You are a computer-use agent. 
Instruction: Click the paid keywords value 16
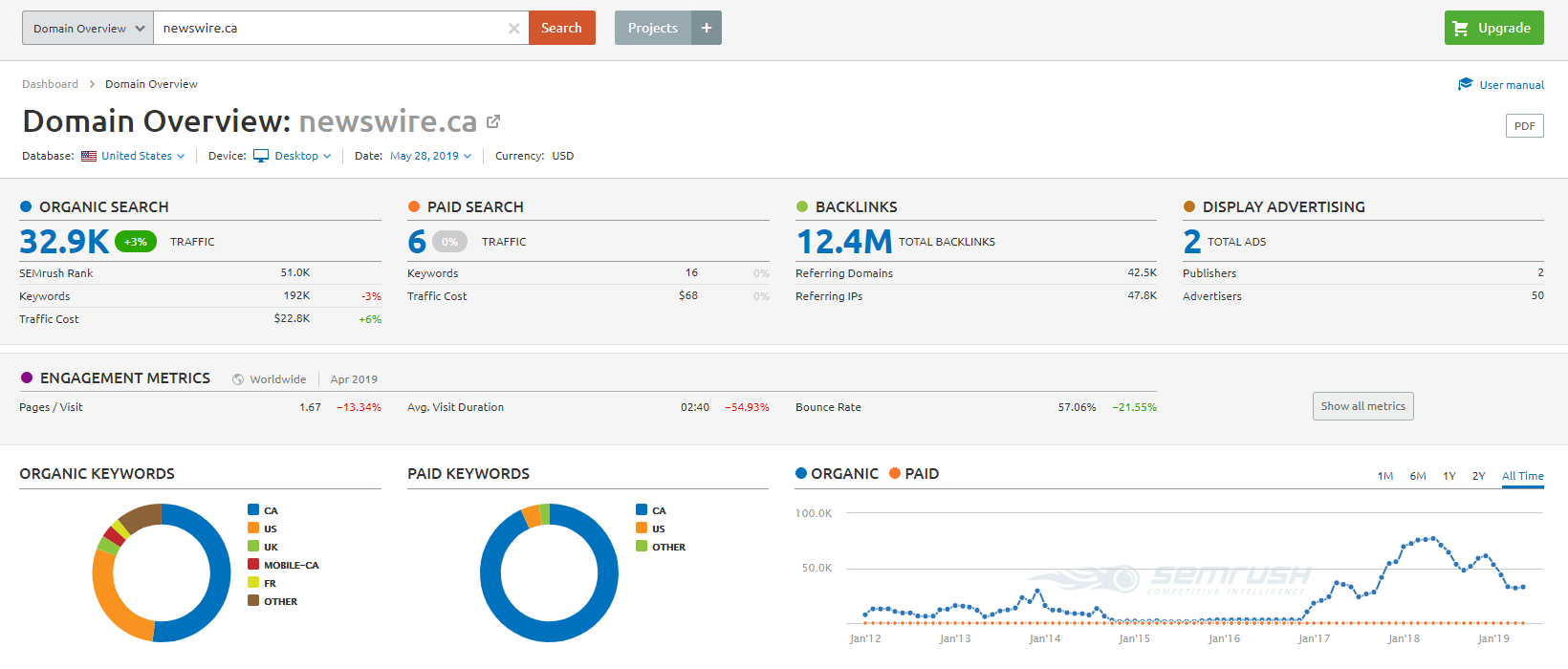[691, 272]
